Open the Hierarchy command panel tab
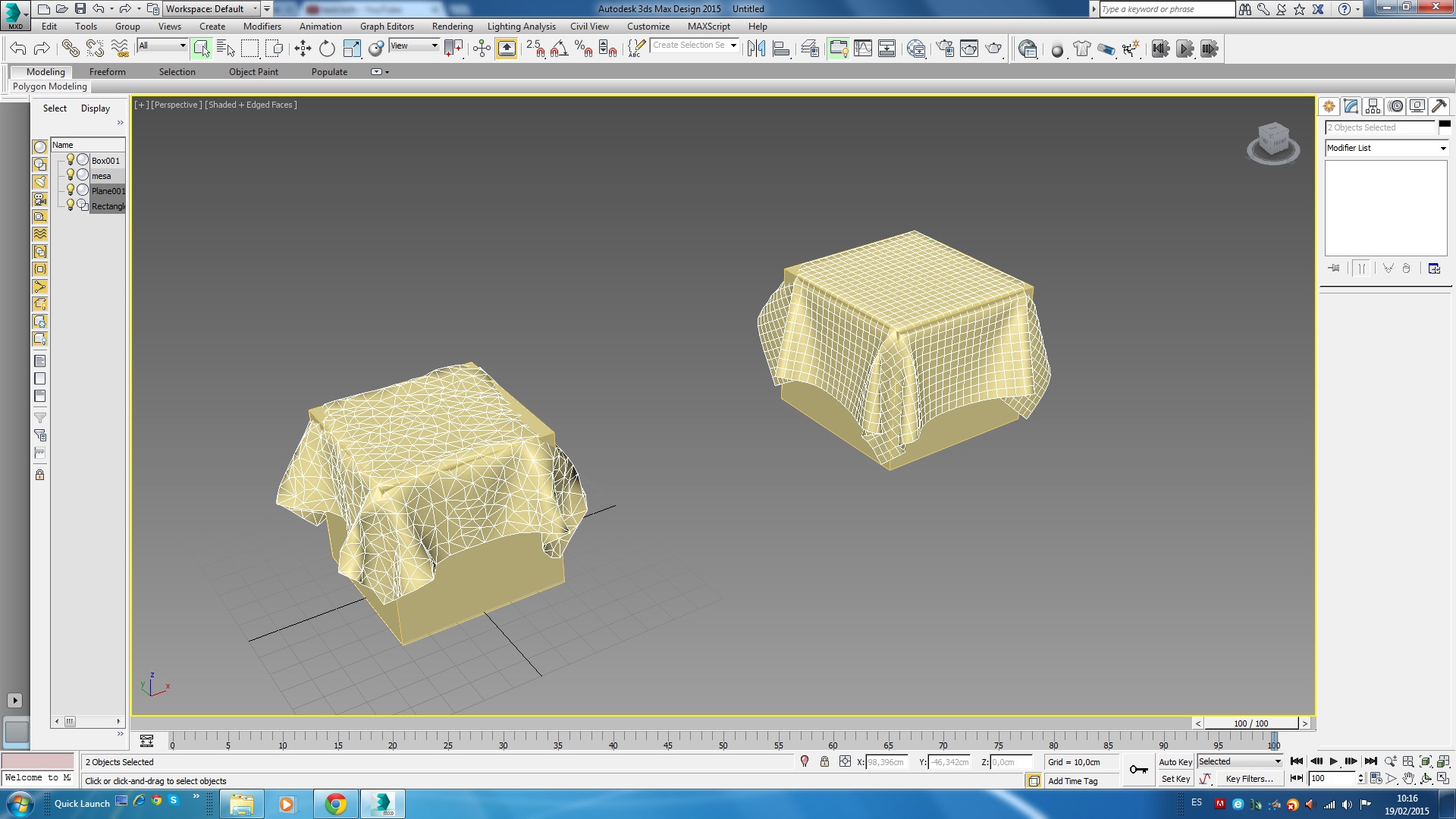Viewport: 1456px width, 819px height. [1373, 106]
